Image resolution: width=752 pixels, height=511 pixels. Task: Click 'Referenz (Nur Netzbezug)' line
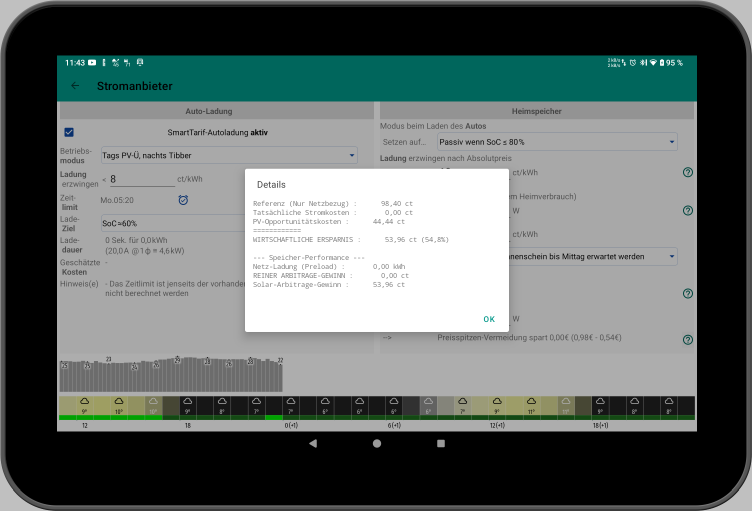332,203
